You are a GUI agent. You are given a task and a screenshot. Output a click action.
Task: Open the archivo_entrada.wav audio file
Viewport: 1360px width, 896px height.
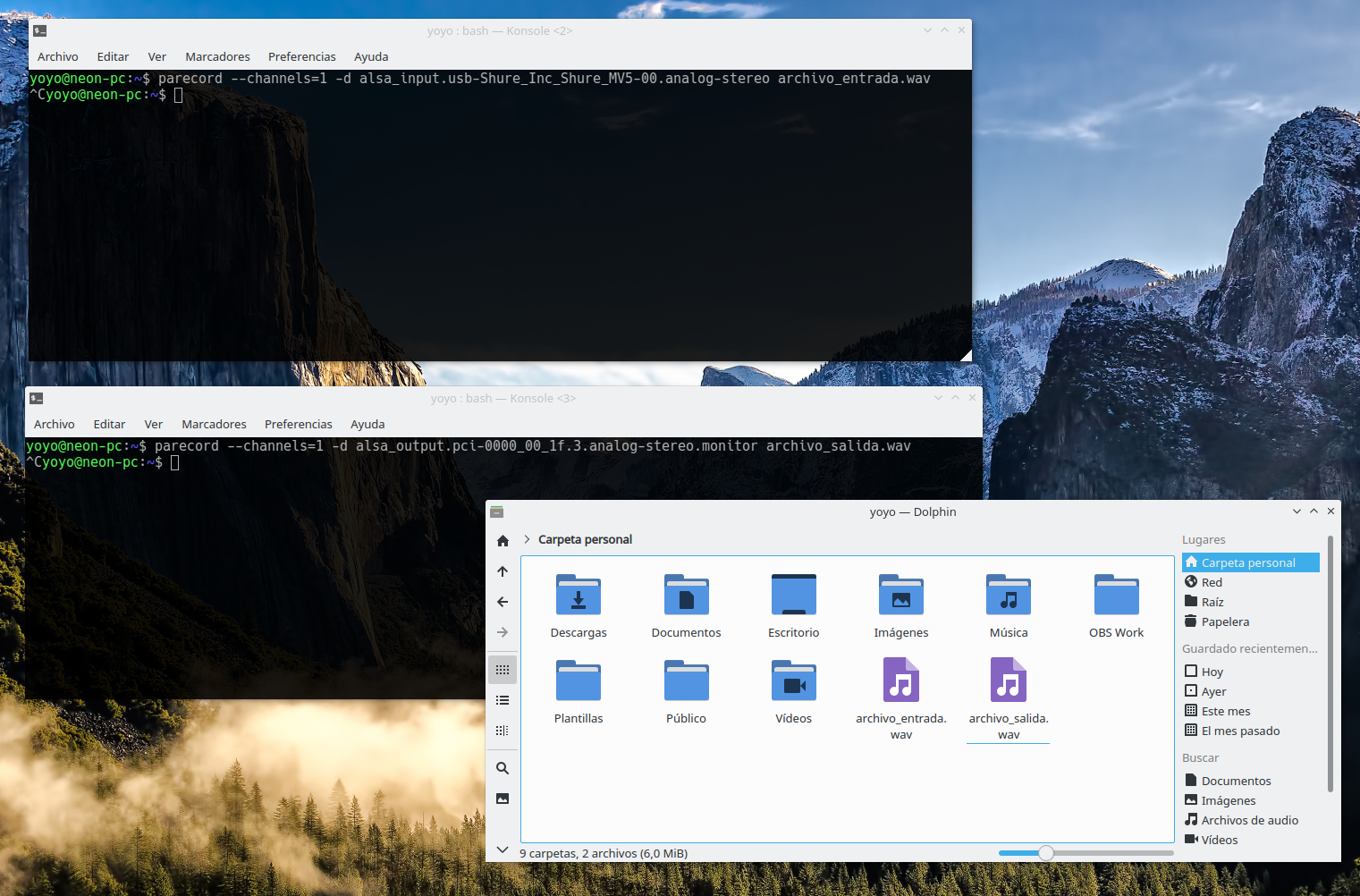tap(900, 680)
